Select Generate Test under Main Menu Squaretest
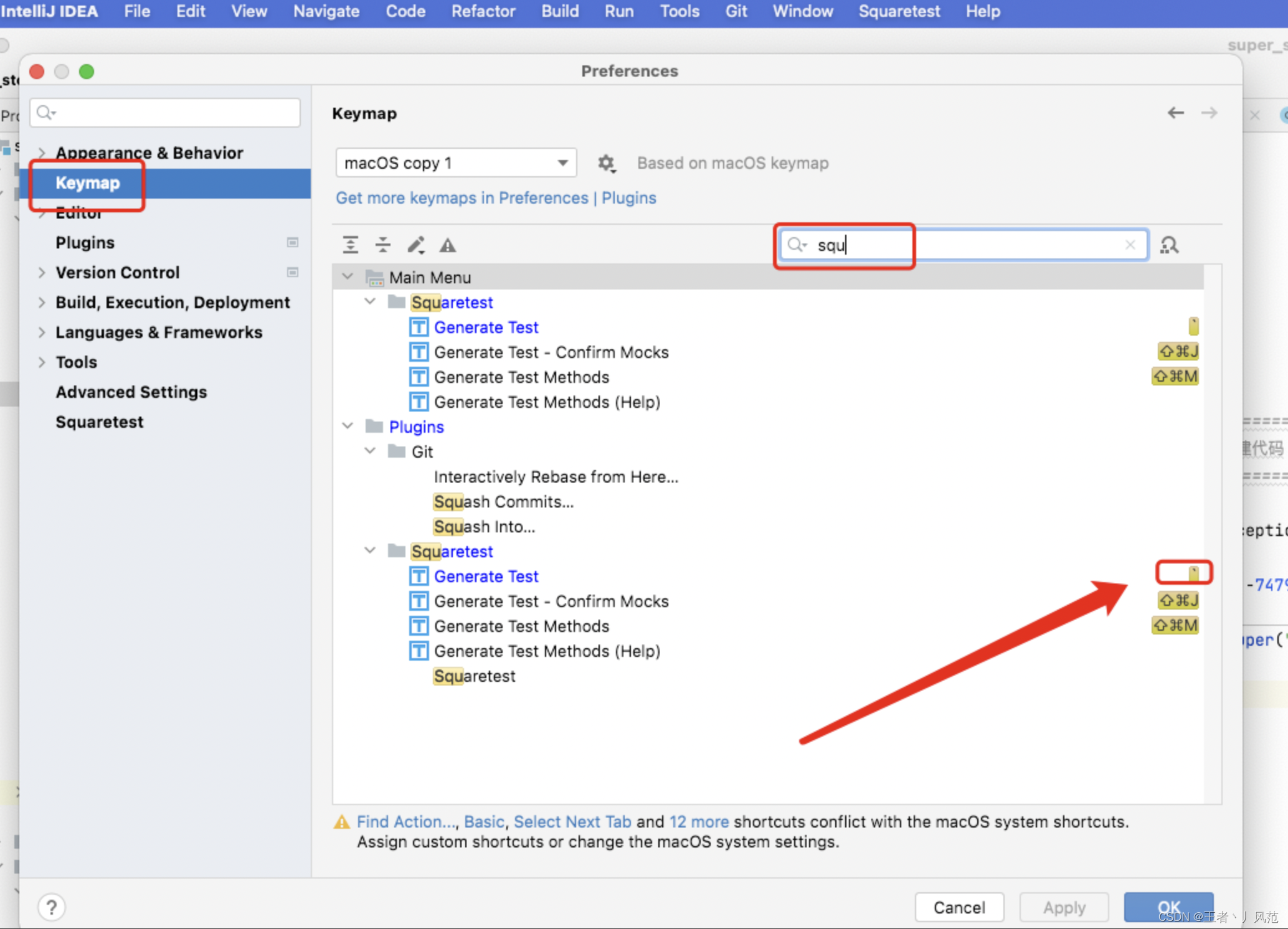This screenshot has height=929, width=1288. click(486, 327)
